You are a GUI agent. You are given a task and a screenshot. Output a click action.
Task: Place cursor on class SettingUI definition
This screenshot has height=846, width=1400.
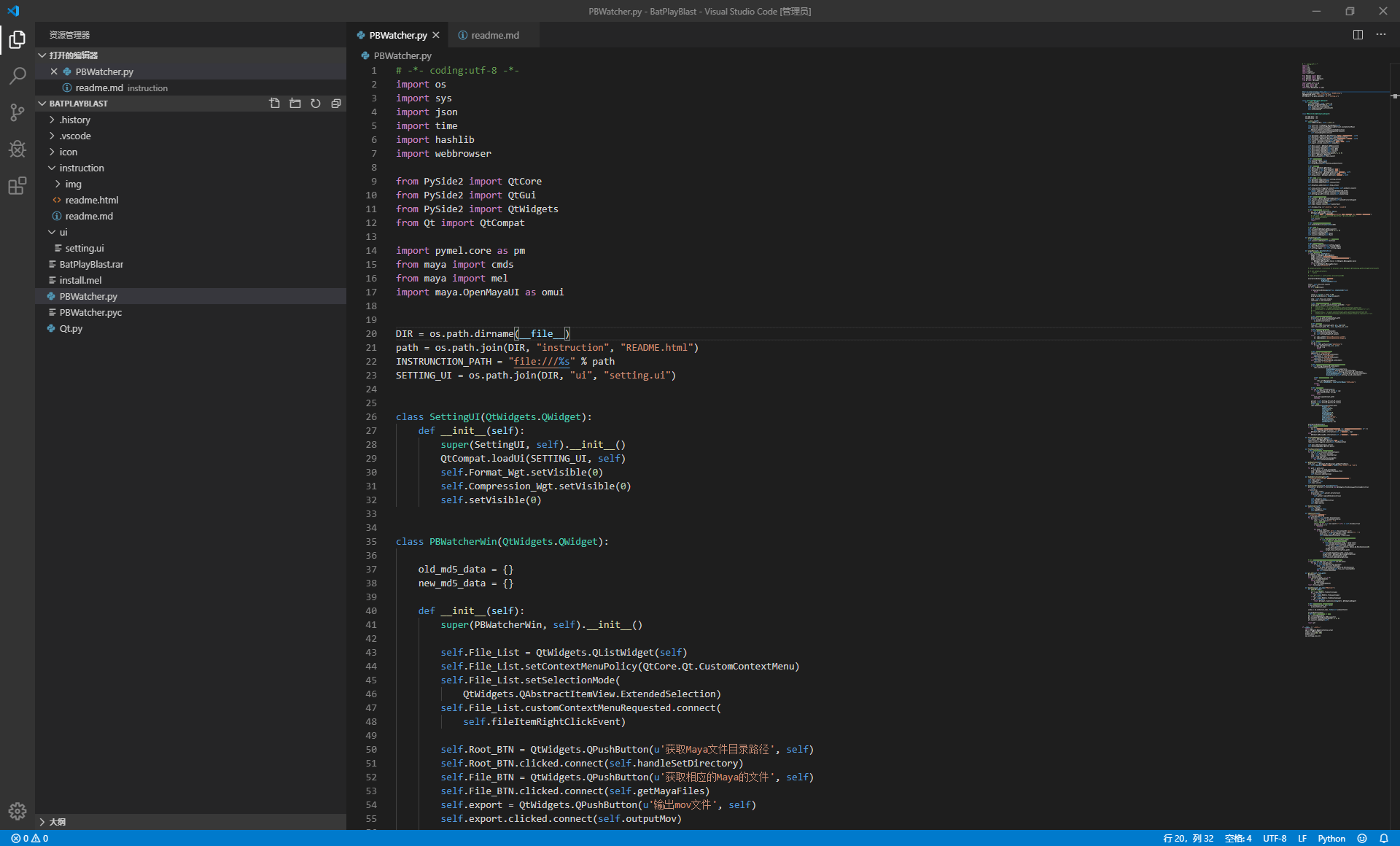point(494,417)
